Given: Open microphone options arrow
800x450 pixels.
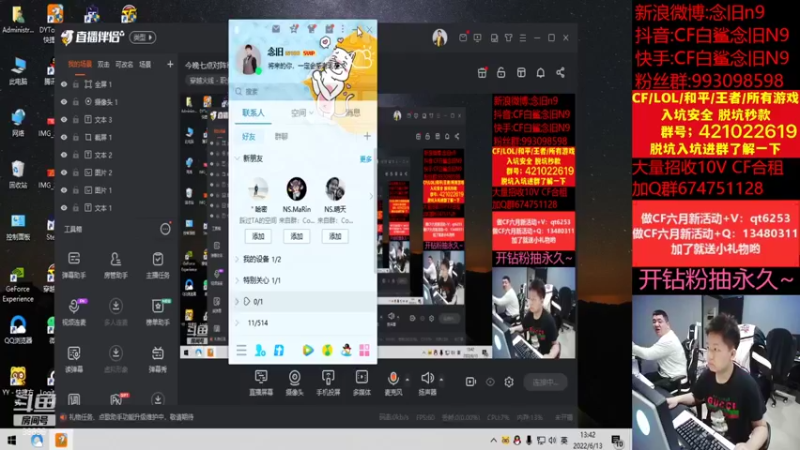Looking at the screenshot, I should (x=407, y=380).
